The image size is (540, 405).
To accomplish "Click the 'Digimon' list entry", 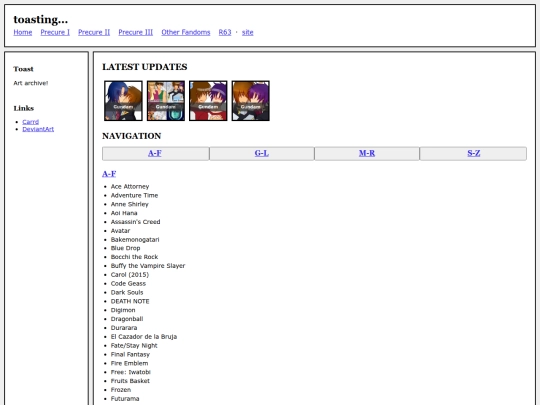I will (123, 310).
